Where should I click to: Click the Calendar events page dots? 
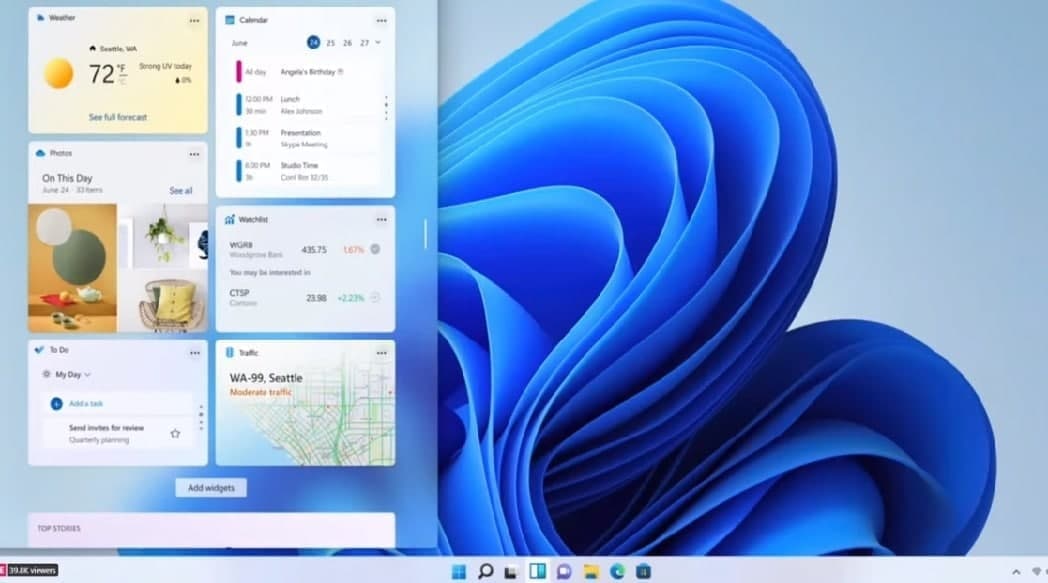click(386, 108)
